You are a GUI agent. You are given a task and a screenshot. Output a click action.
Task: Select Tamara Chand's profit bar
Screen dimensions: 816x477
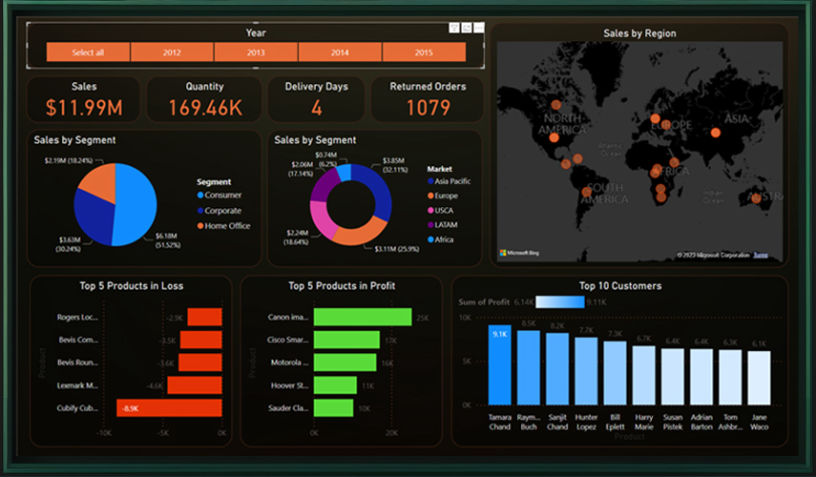[x=499, y=364]
